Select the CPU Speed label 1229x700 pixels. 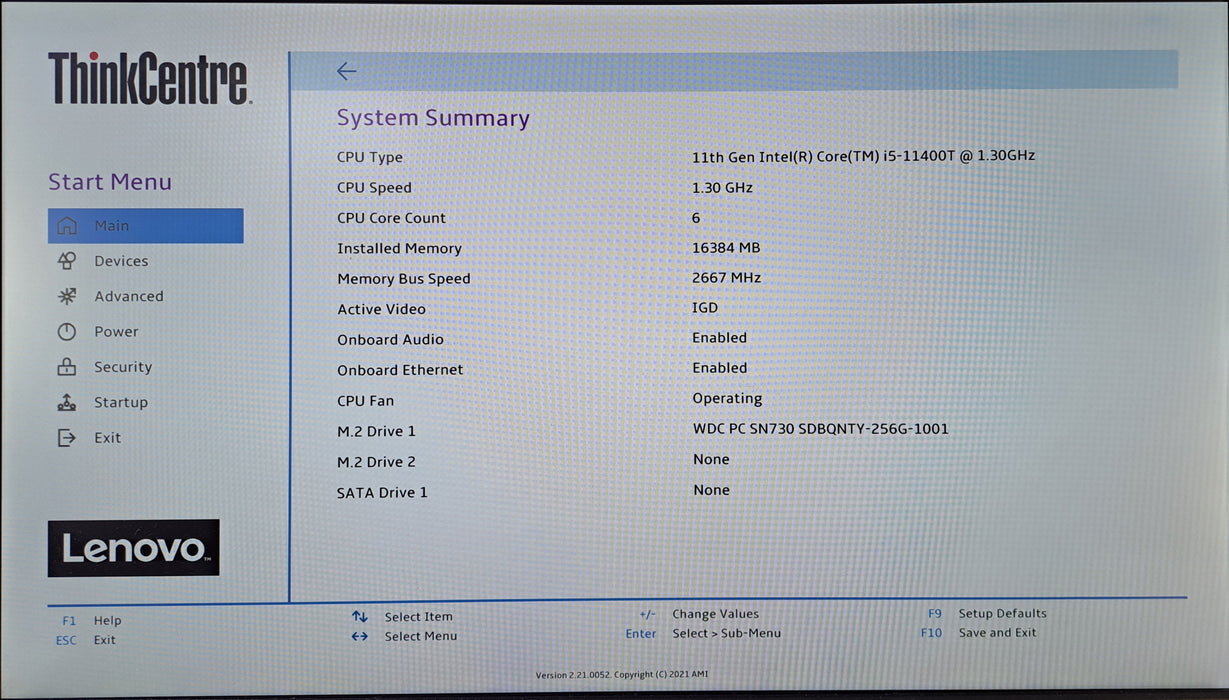tap(374, 188)
